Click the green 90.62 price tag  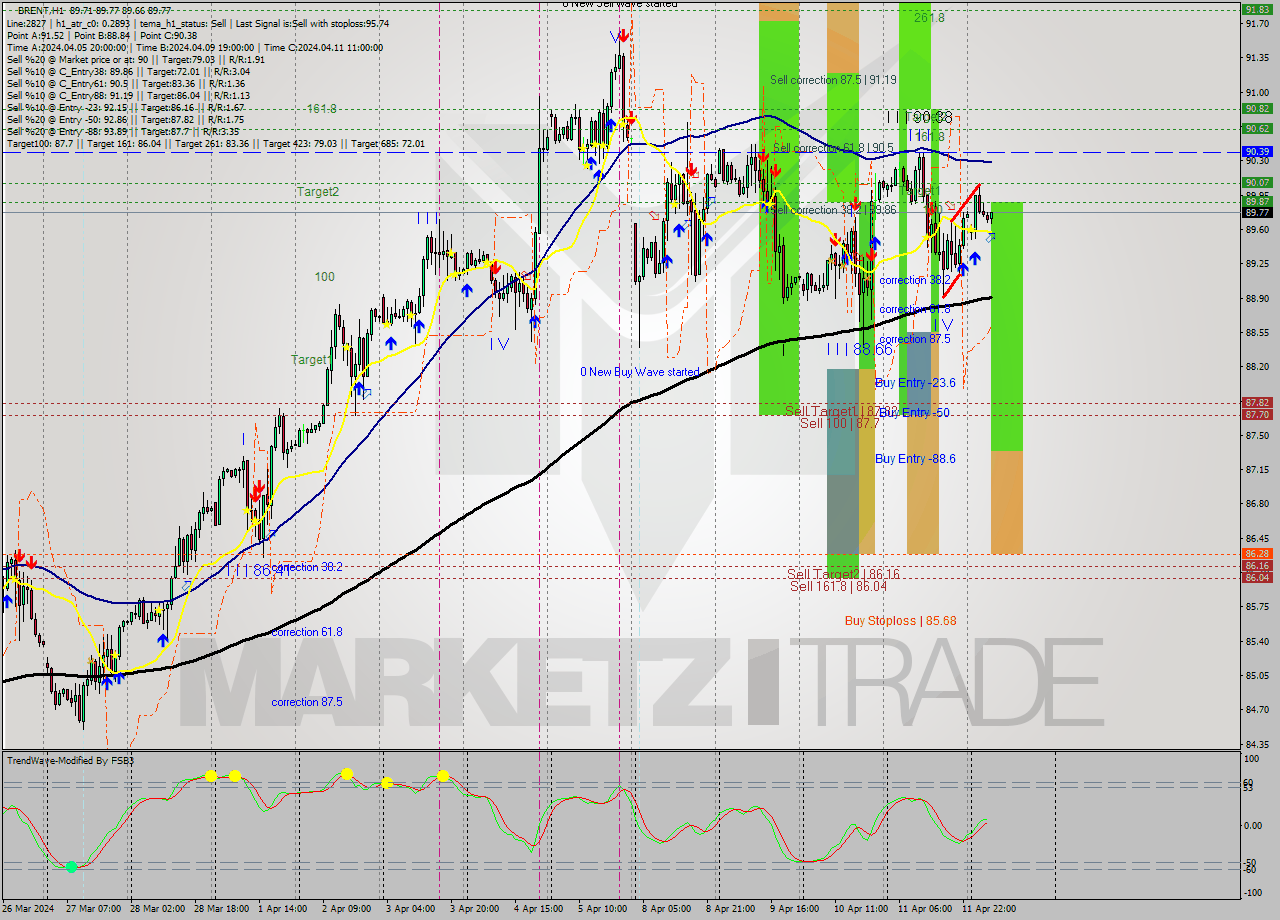[x=1257, y=128]
